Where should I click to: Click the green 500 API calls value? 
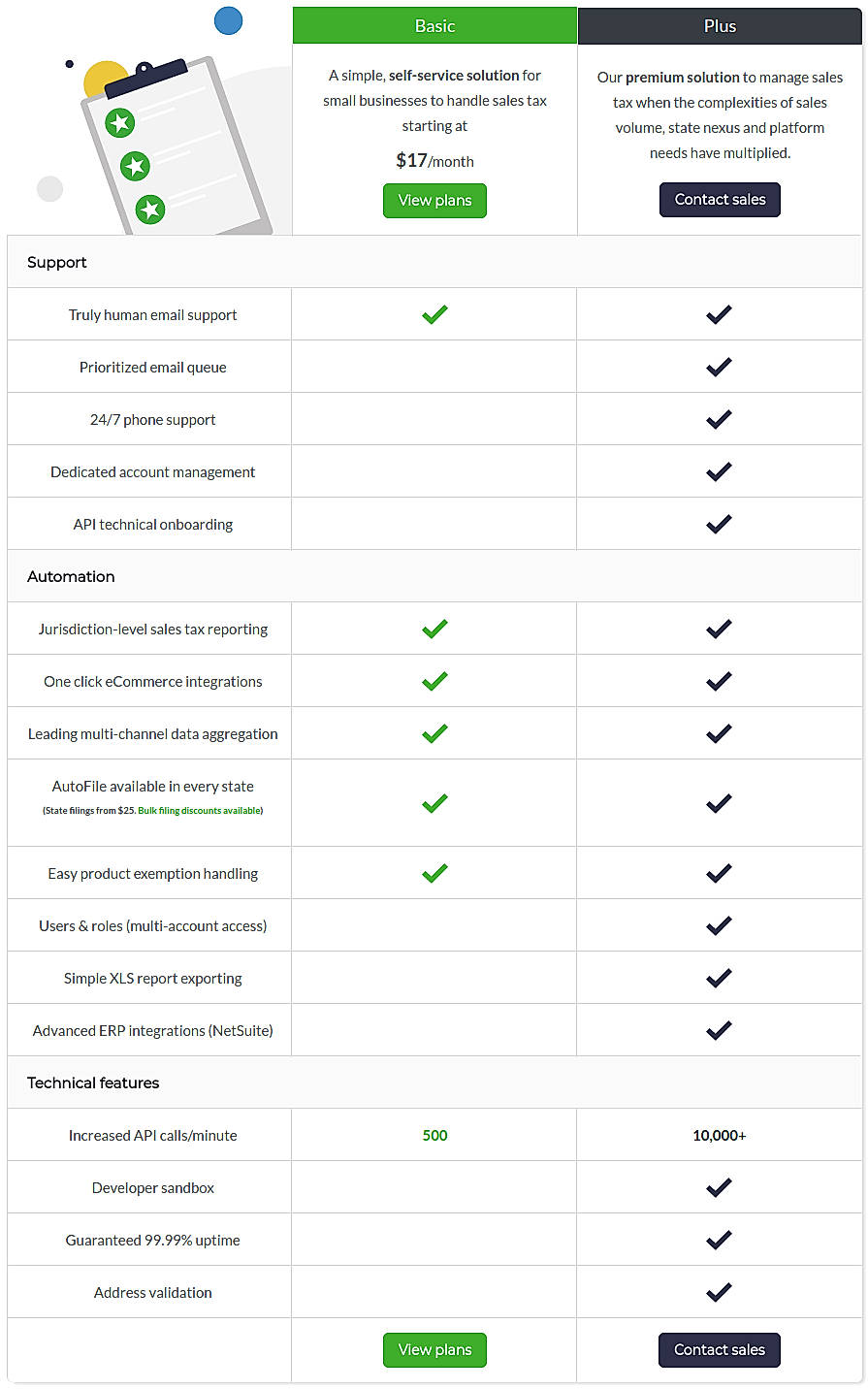[434, 1135]
